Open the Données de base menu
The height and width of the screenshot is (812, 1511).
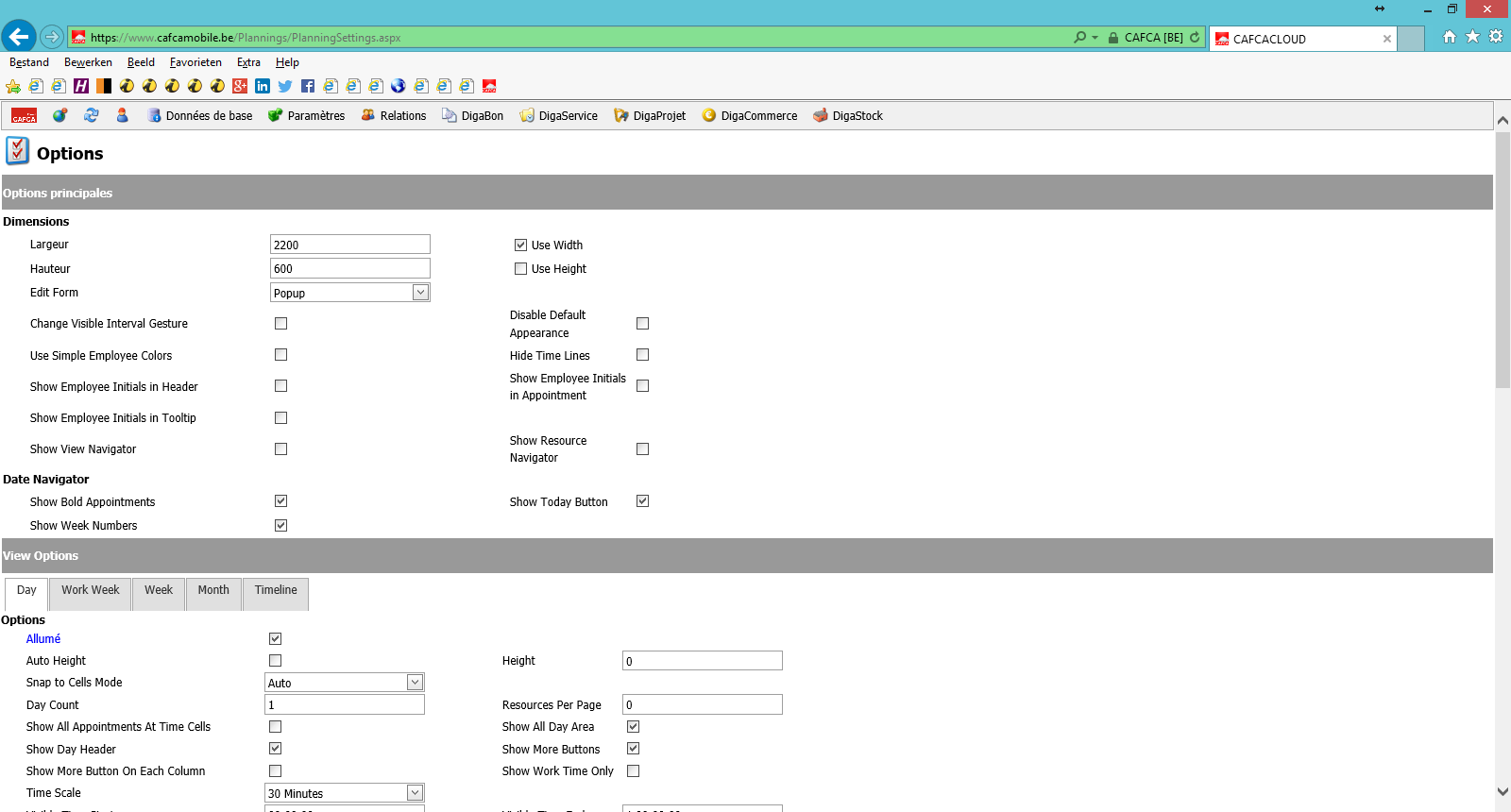[x=200, y=115]
